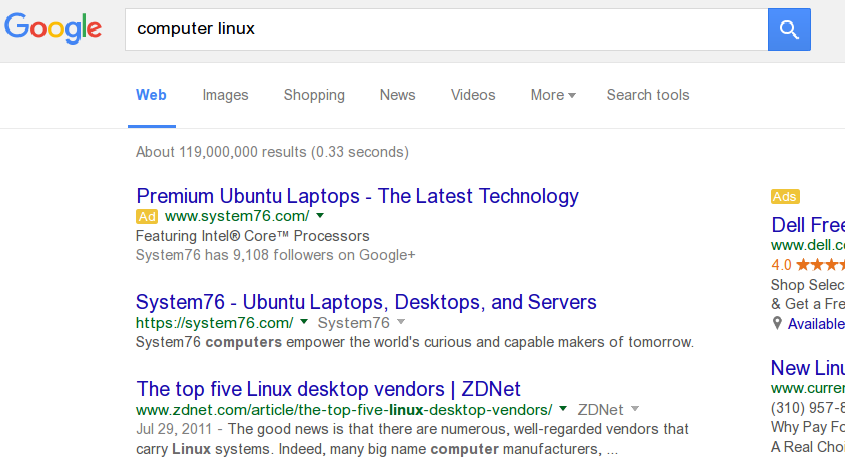Select the Videos tab
The image size is (845, 469).
pyautogui.click(x=473, y=95)
